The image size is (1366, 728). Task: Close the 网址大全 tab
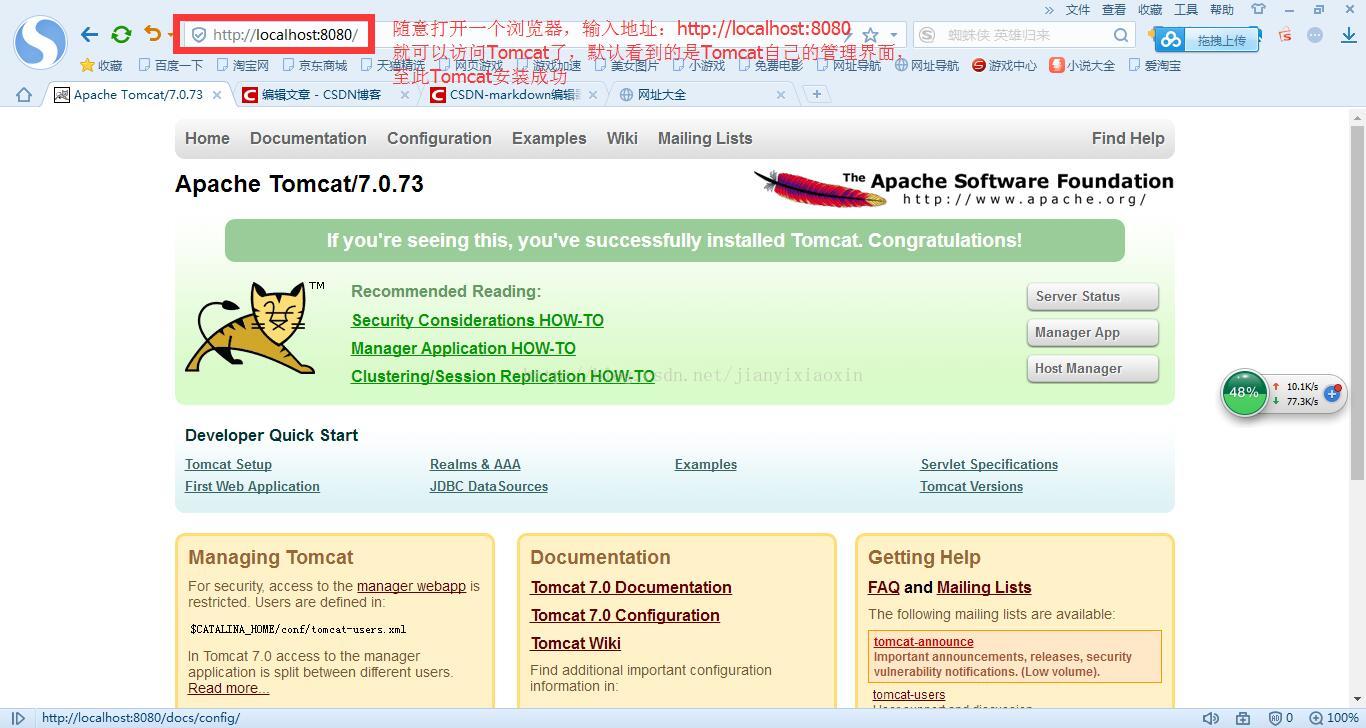[x=781, y=94]
